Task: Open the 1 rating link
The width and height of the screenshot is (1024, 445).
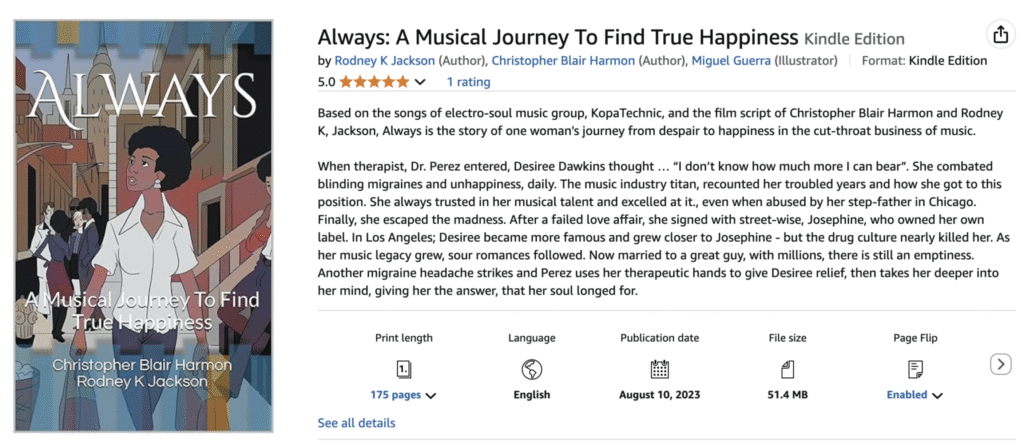Action: [x=468, y=81]
